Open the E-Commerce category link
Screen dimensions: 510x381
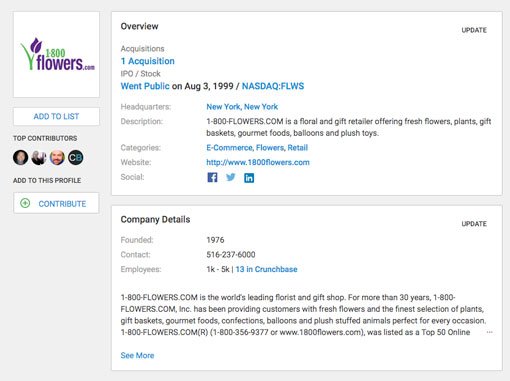point(229,147)
